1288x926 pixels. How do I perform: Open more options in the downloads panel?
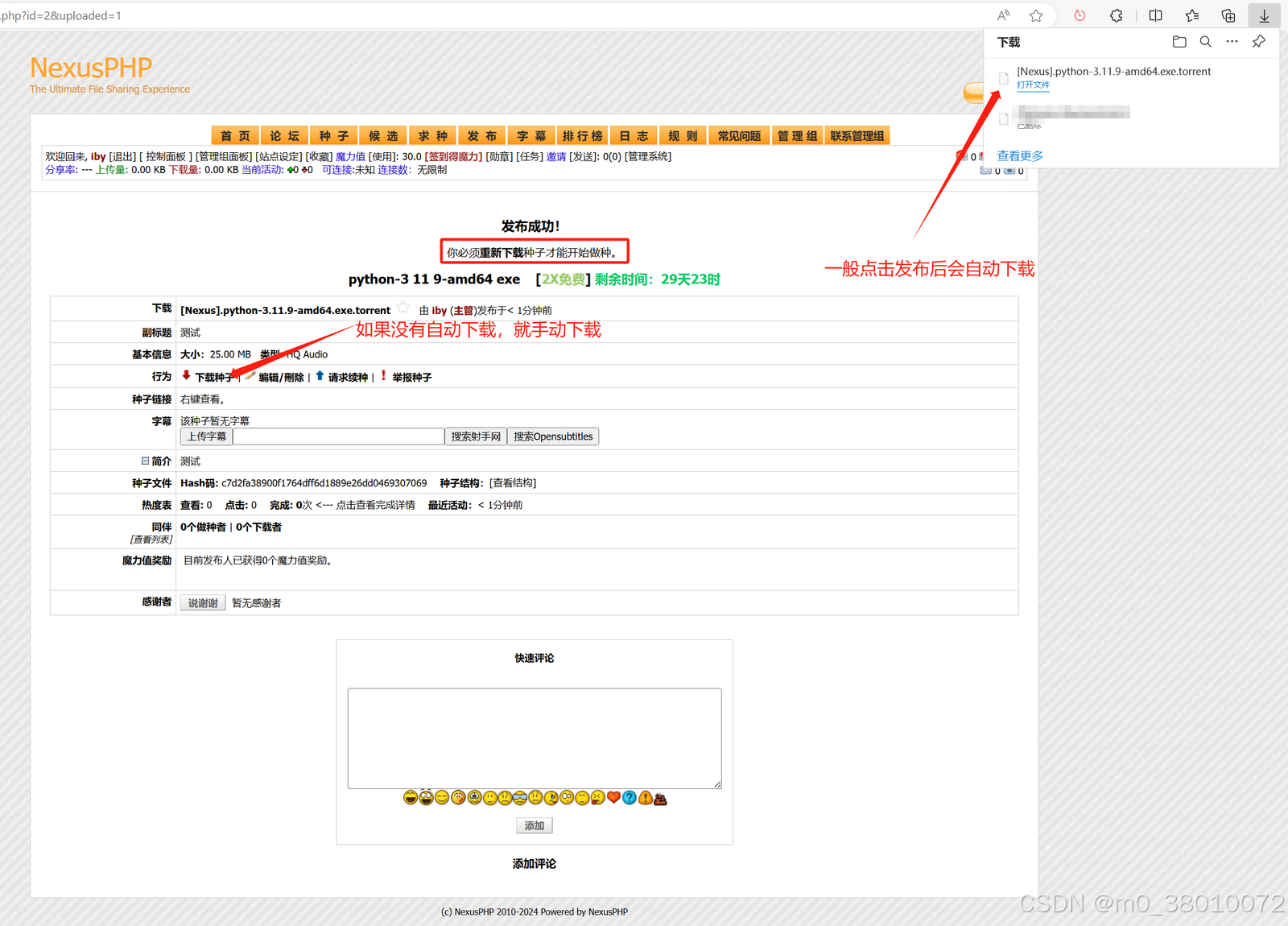pos(1232,42)
